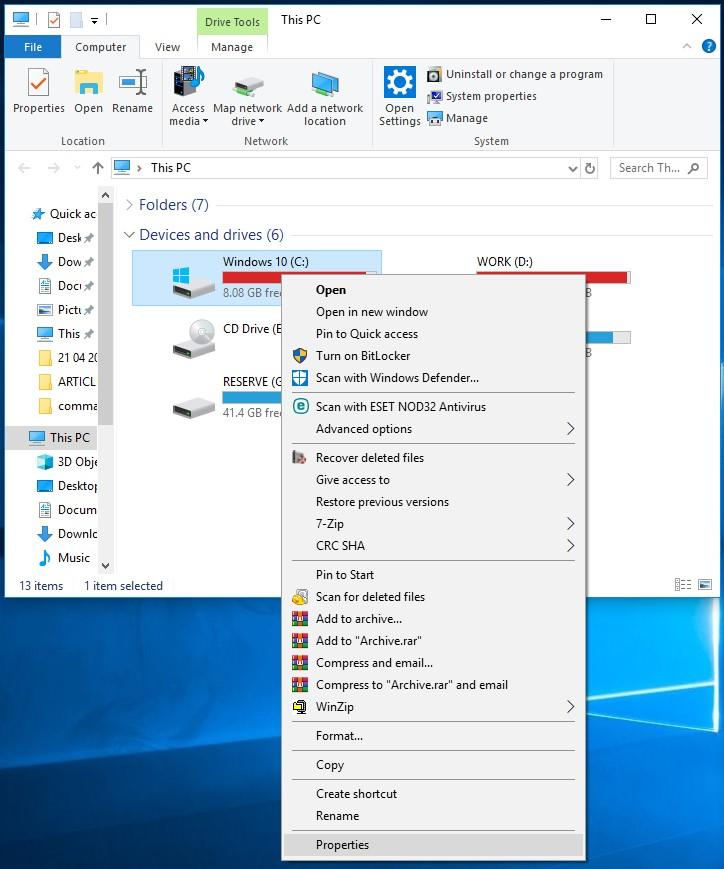Image resolution: width=724 pixels, height=869 pixels.
Task: Open pinned Downloads under Quick access
Action: click(x=65, y=262)
